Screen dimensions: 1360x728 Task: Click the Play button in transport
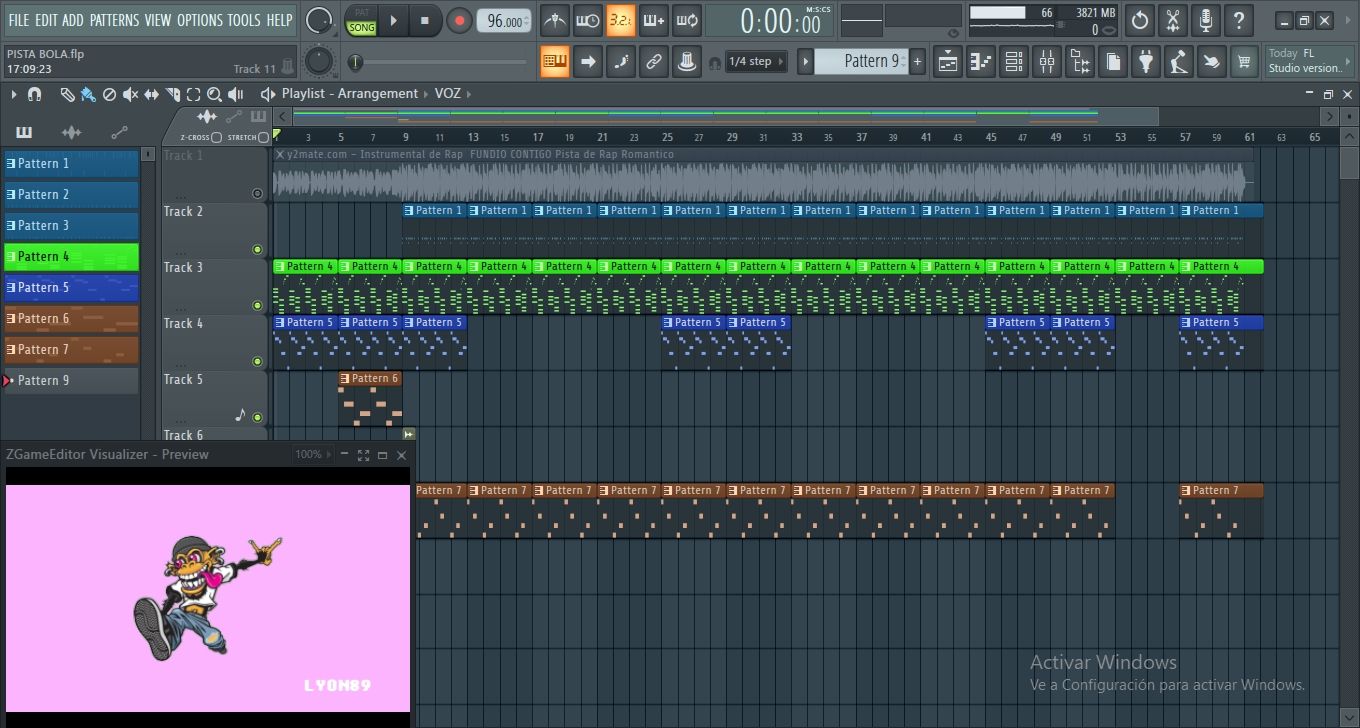click(394, 20)
